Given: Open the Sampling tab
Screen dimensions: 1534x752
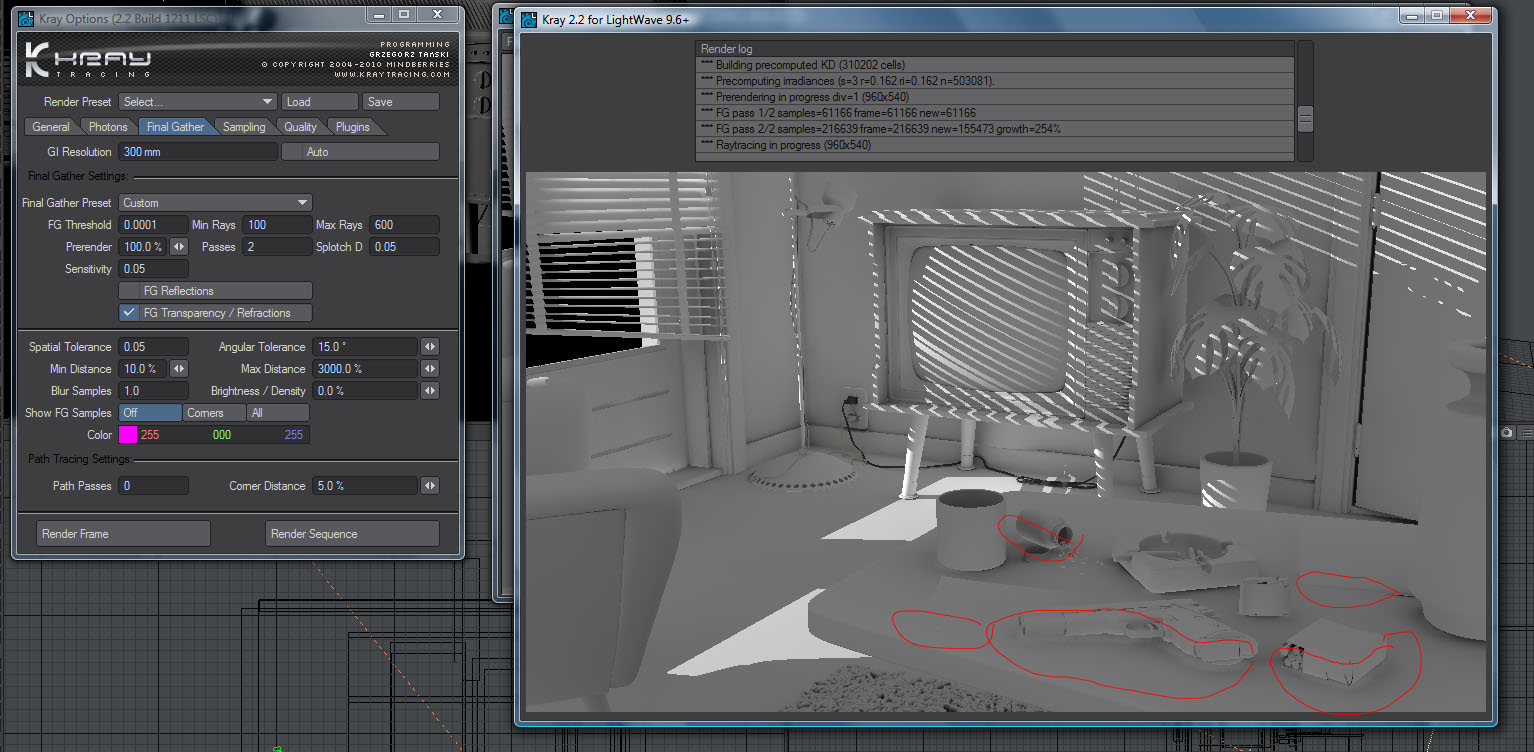Looking at the screenshot, I should [244, 127].
